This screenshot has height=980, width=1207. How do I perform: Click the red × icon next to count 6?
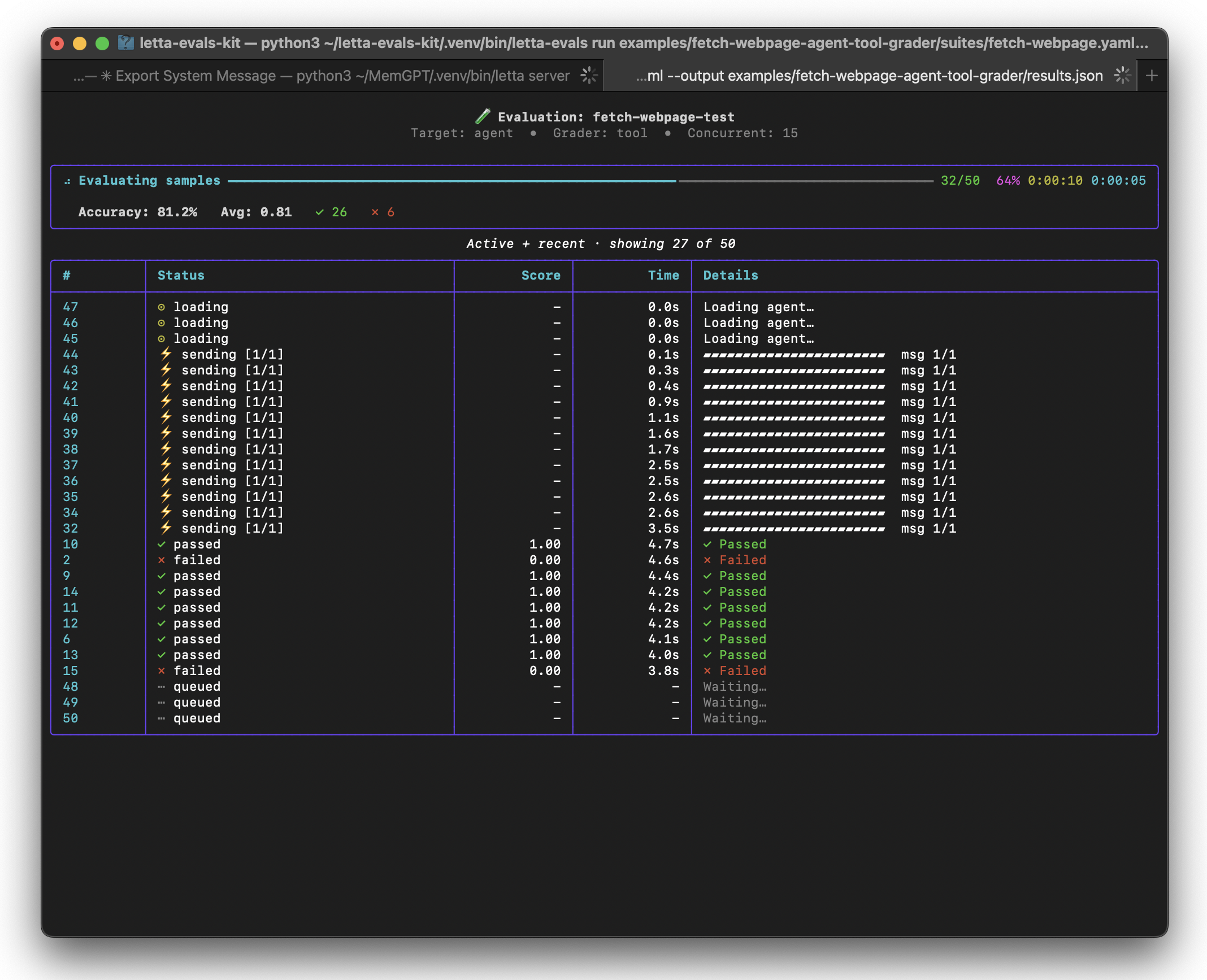[x=375, y=212]
